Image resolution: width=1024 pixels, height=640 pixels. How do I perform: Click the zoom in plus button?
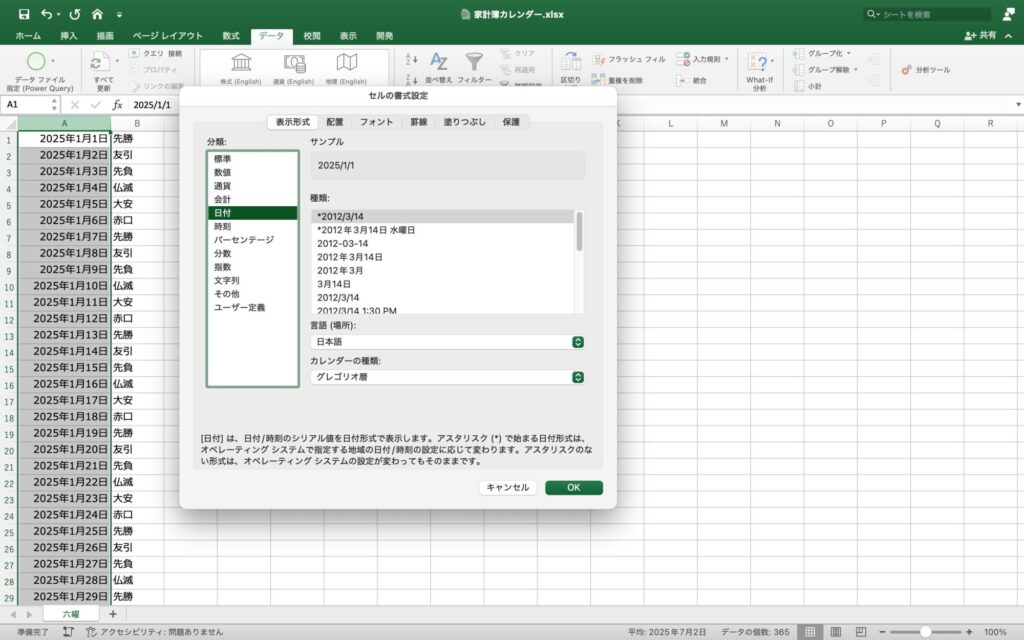click(969, 632)
